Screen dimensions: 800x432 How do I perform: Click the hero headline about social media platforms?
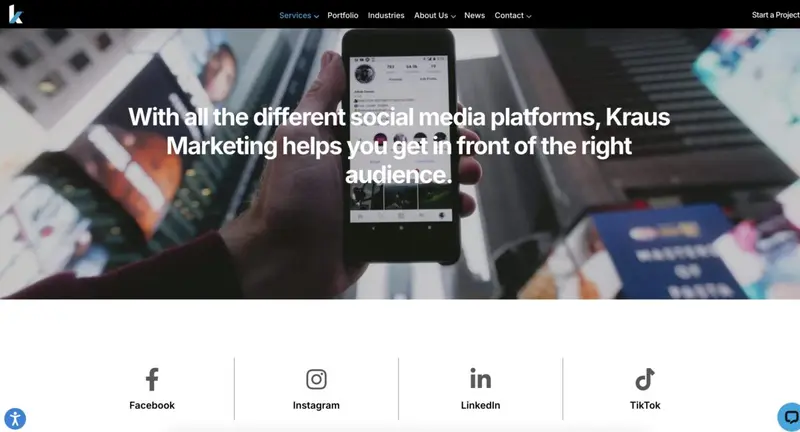click(399, 146)
